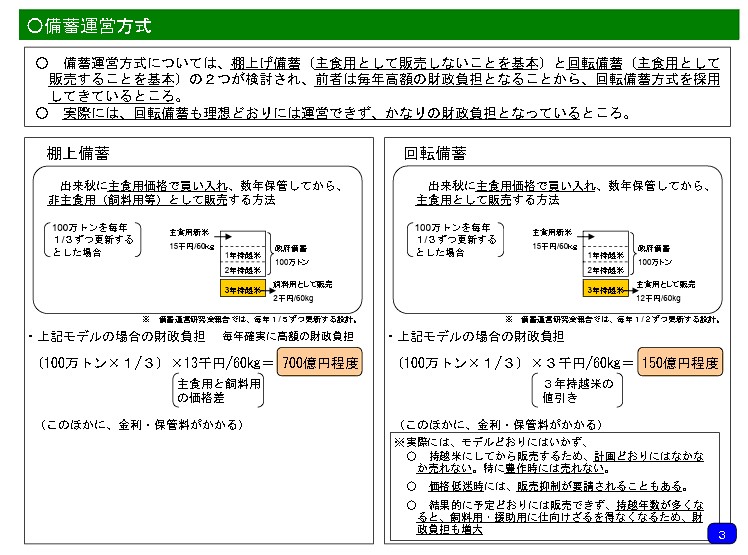This screenshot has width=748, height=555.
Task: Click 2年持越米 cell in 回転備蓄 diagram
Action: [606, 270]
